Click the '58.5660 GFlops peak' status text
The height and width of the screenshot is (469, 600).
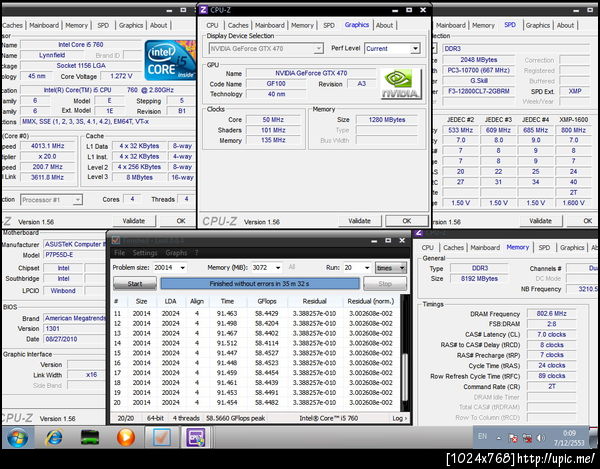(235, 418)
